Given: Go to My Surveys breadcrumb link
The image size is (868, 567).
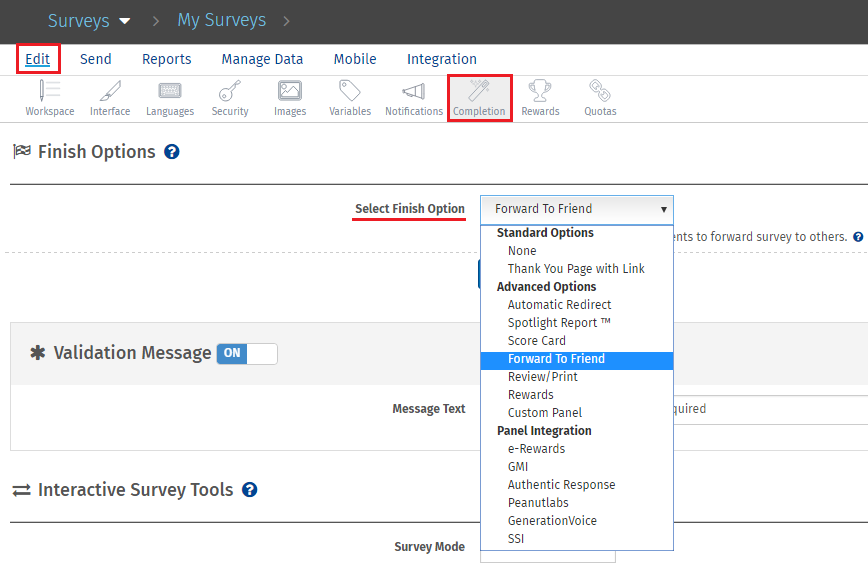Looking at the screenshot, I should pos(222,20).
